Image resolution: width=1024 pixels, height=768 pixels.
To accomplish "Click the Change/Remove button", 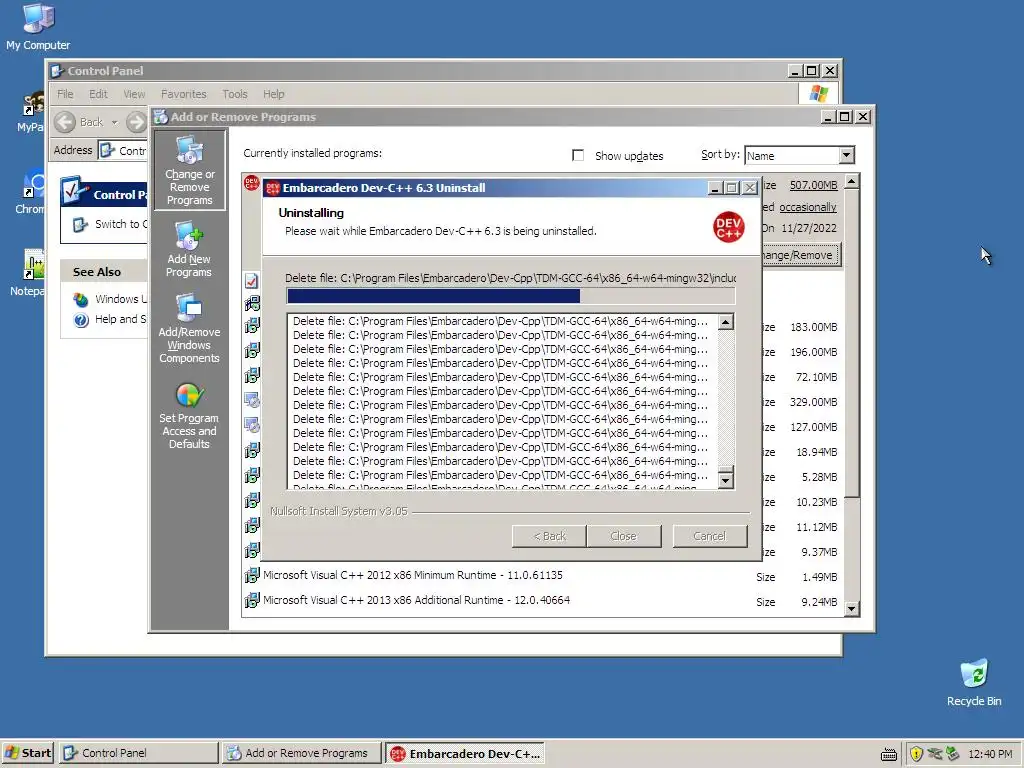I will [801, 255].
